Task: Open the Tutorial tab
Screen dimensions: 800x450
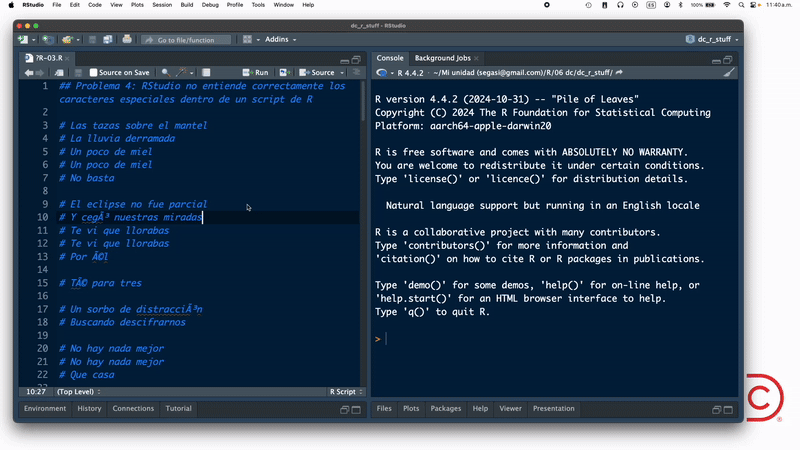Action: click(x=179, y=409)
